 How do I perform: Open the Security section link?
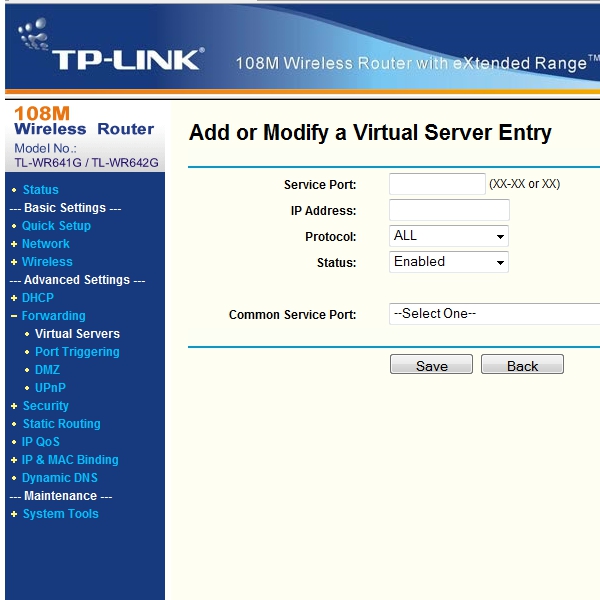pos(46,406)
